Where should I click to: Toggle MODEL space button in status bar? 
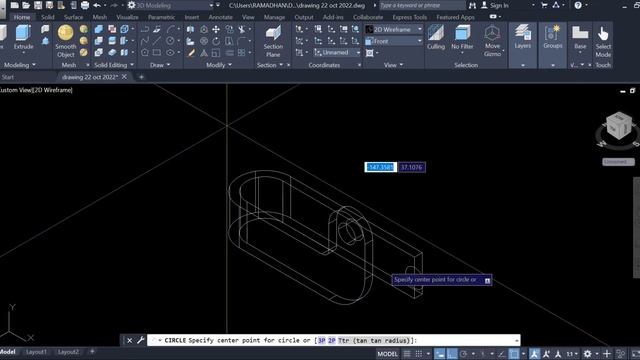click(387, 354)
